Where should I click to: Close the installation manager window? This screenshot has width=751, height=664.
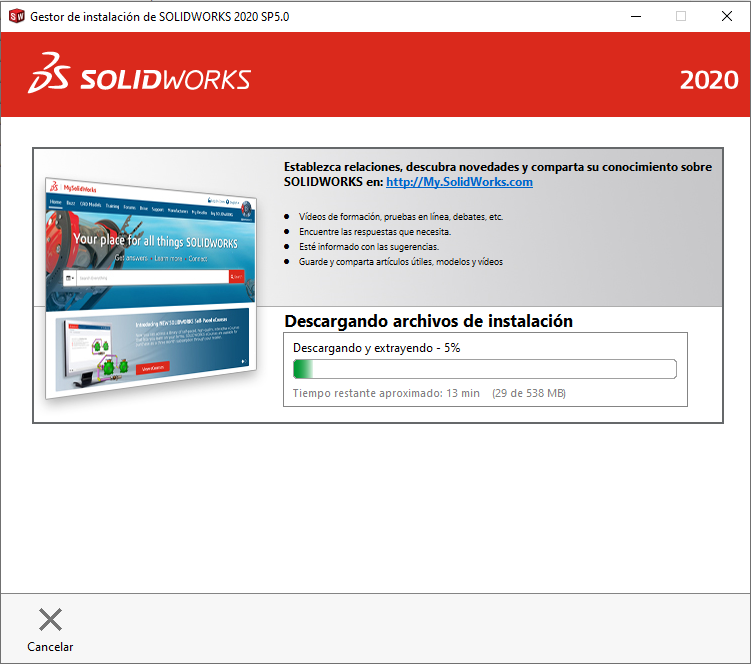tap(727, 16)
